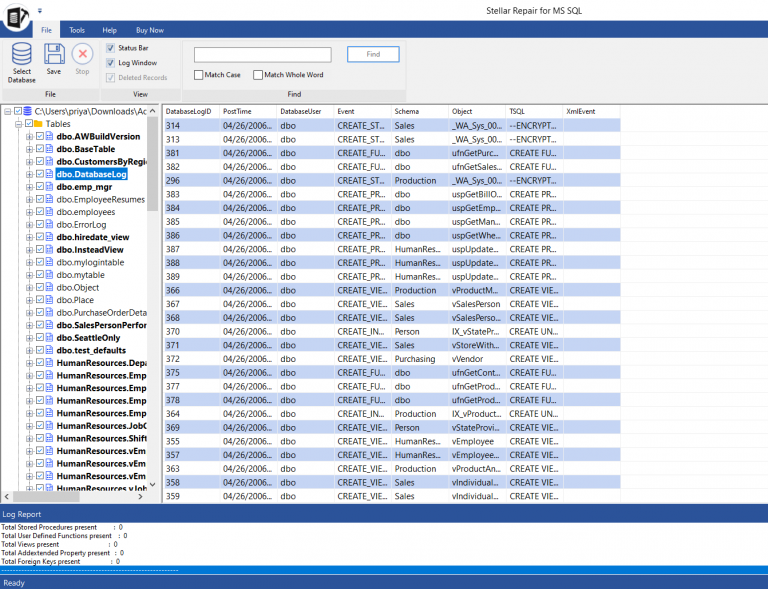The width and height of the screenshot is (768, 589).
Task: Click the Event column header
Action: (362, 111)
